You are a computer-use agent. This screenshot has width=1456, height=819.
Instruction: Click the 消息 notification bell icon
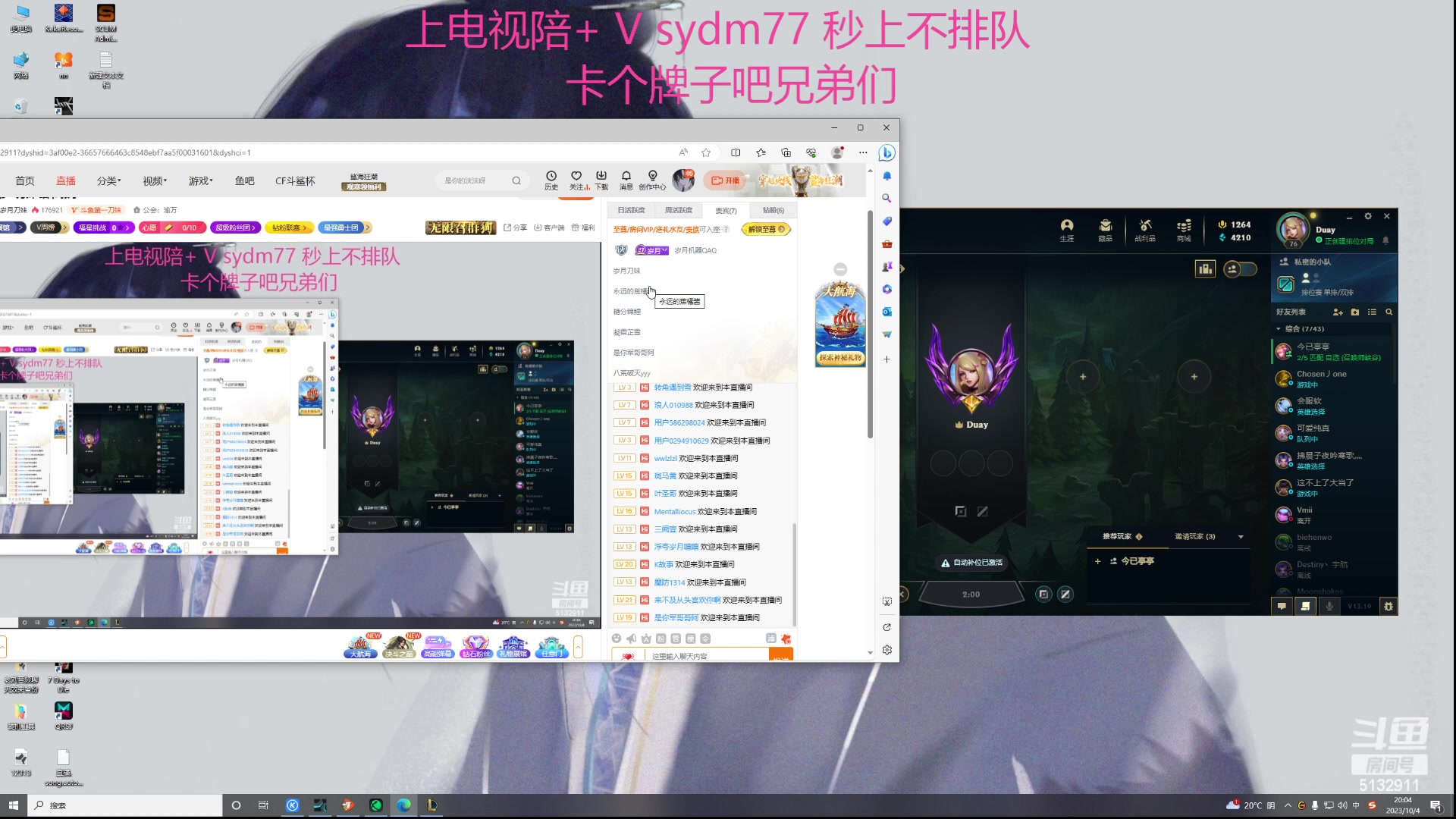tap(626, 180)
